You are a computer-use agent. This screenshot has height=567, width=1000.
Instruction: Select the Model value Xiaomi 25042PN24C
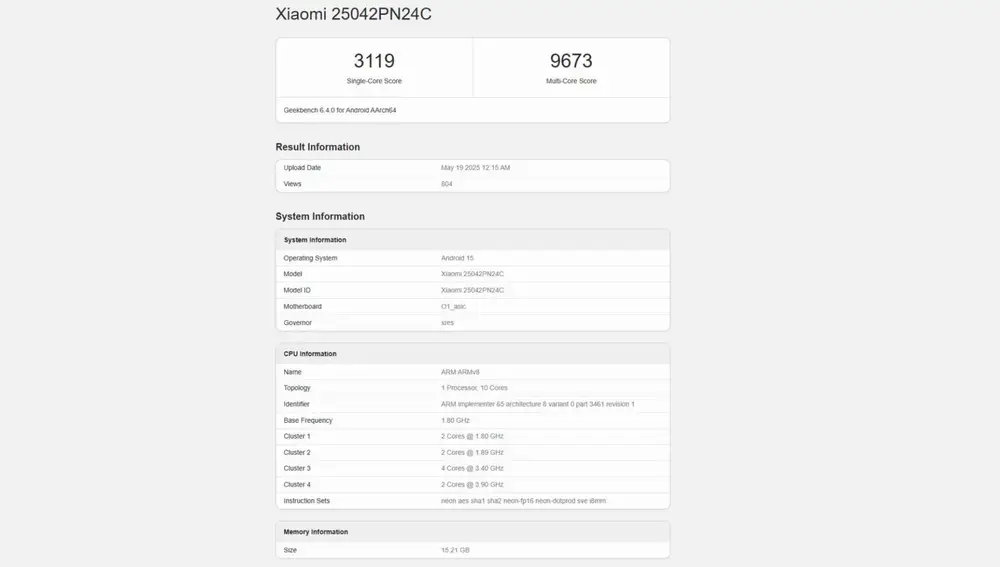[x=473, y=274]
